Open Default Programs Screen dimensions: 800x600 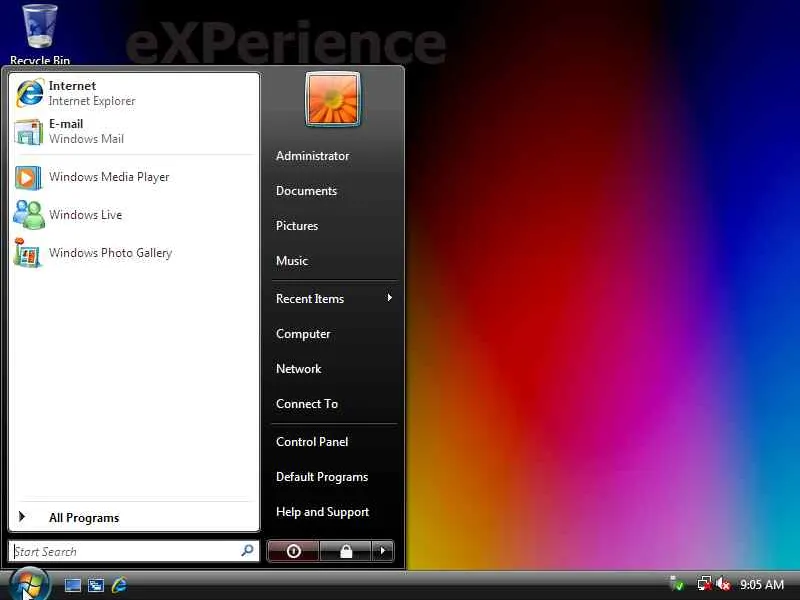point(322,477)
